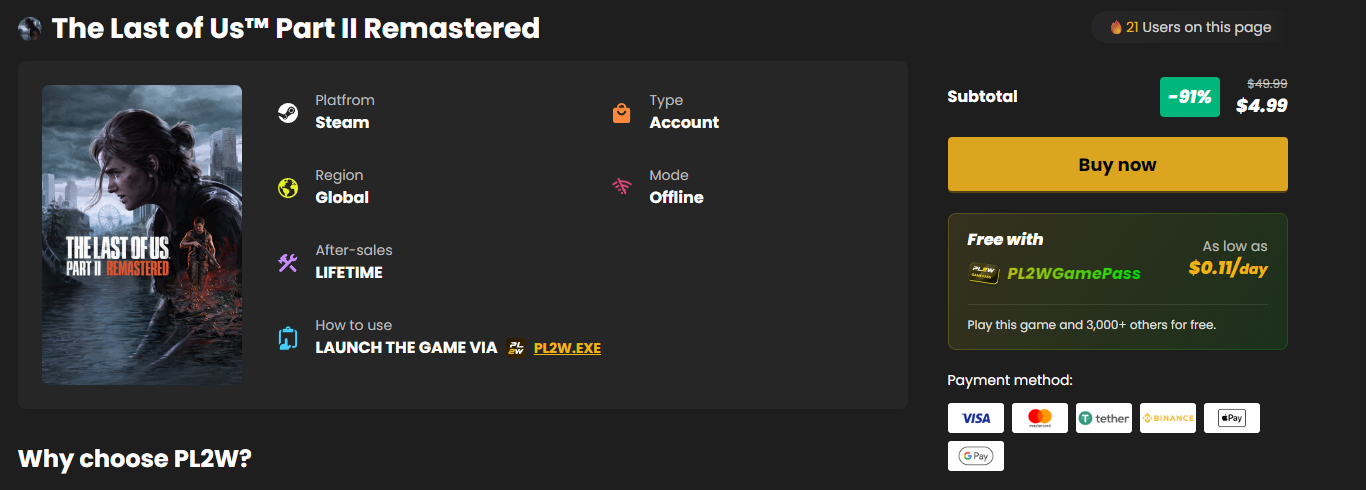
Task: Click the After-sales tools icon
Action: click(x=288, y=262)
